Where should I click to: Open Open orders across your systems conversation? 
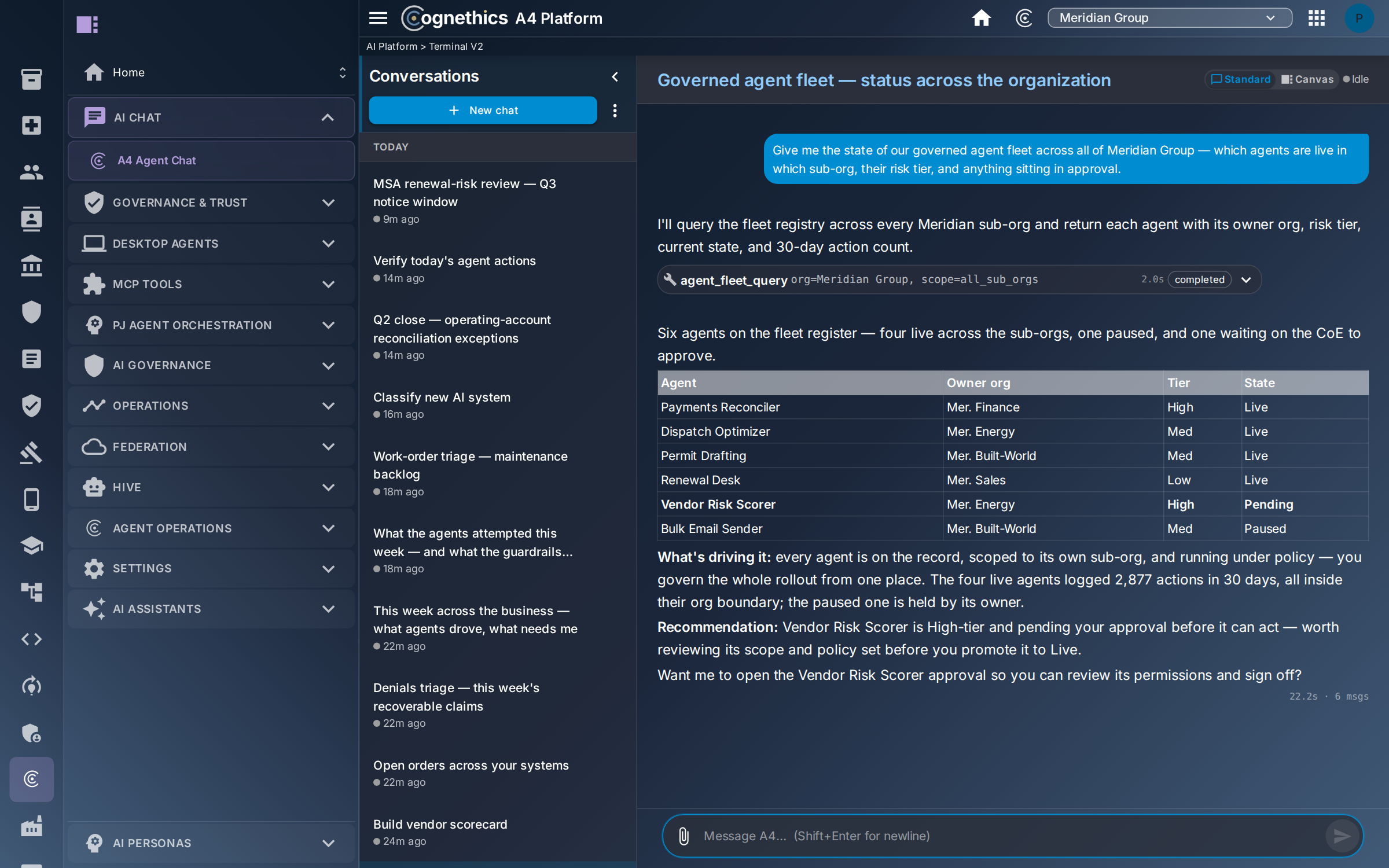[x=498, y=773]
